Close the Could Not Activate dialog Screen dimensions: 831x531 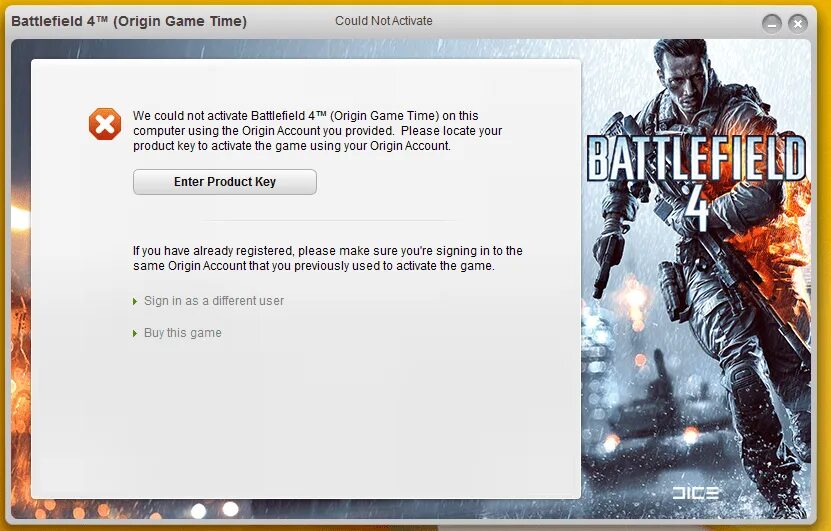798,24
